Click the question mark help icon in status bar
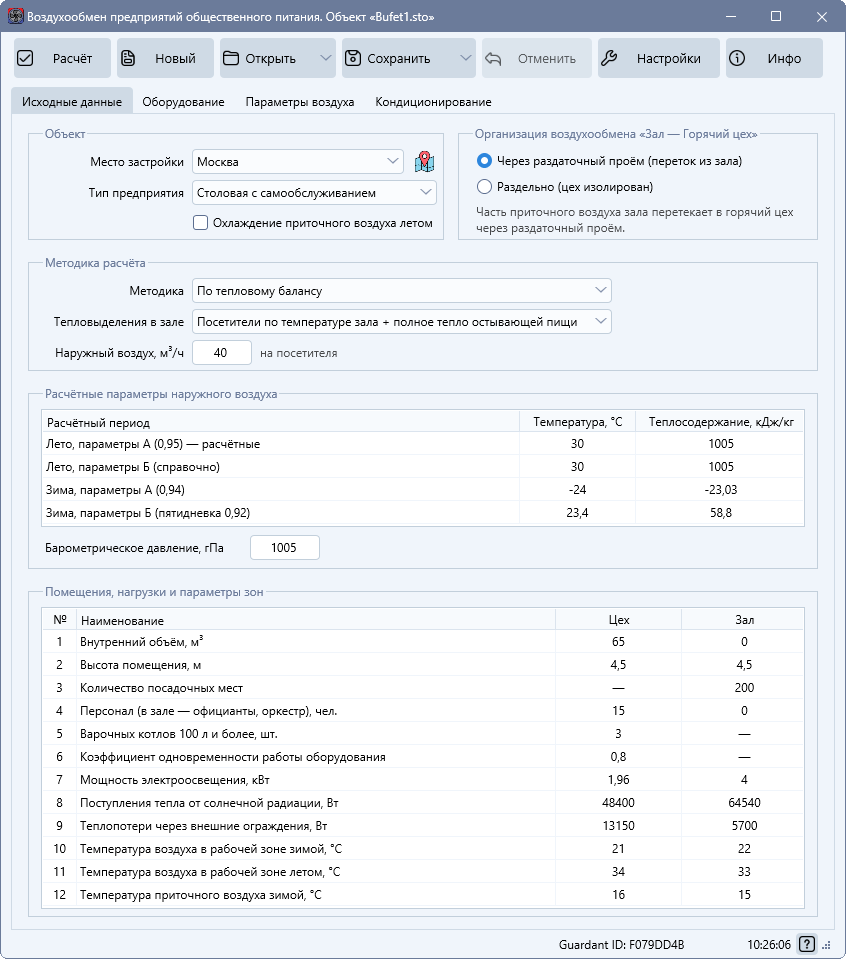Screen dimensions: 846x959 (x=807, y=944)
